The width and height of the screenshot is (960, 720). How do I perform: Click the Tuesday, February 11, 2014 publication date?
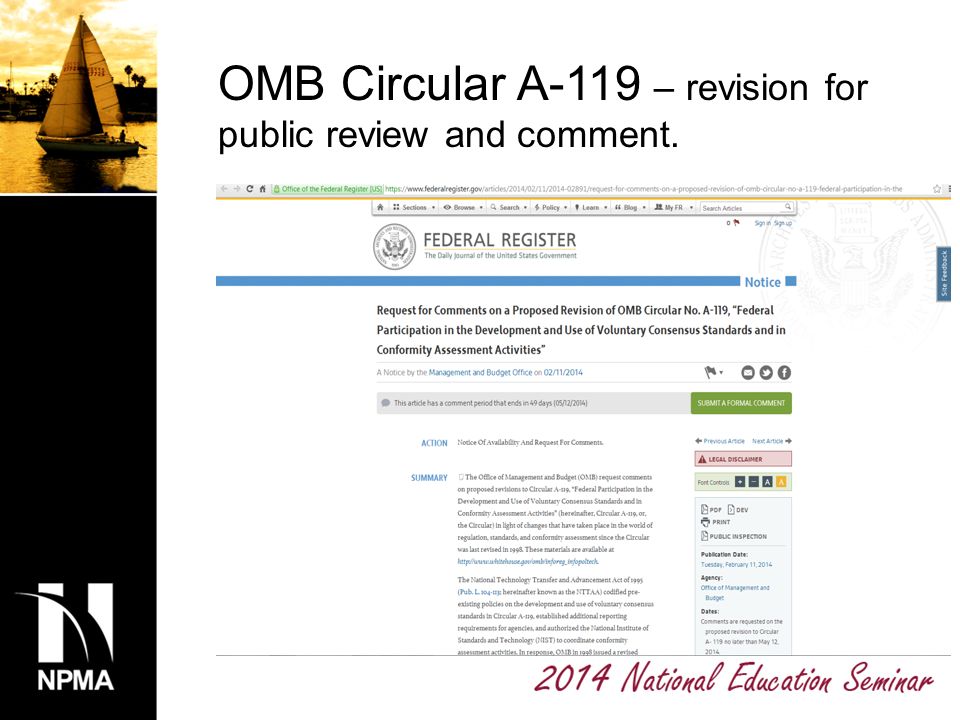click(x=737, y=564)
